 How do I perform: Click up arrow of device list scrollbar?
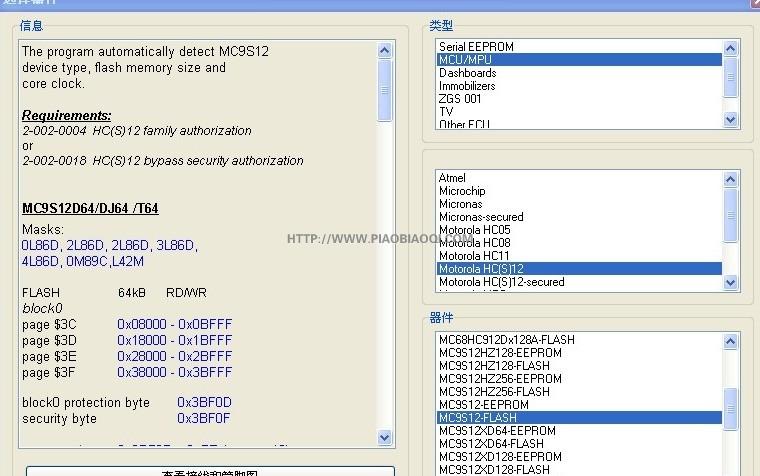pos(730,342)
